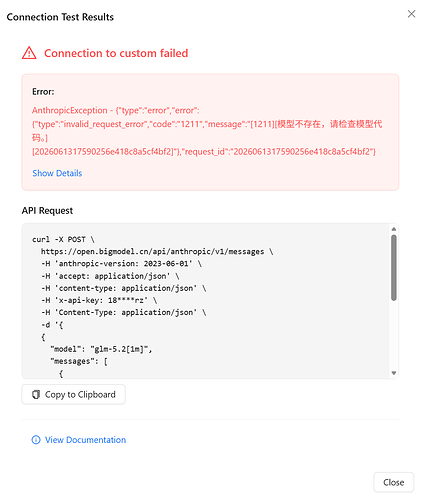Click the X icon to dismiss dialog
422x500 pixels.
[x=411, y=14]
